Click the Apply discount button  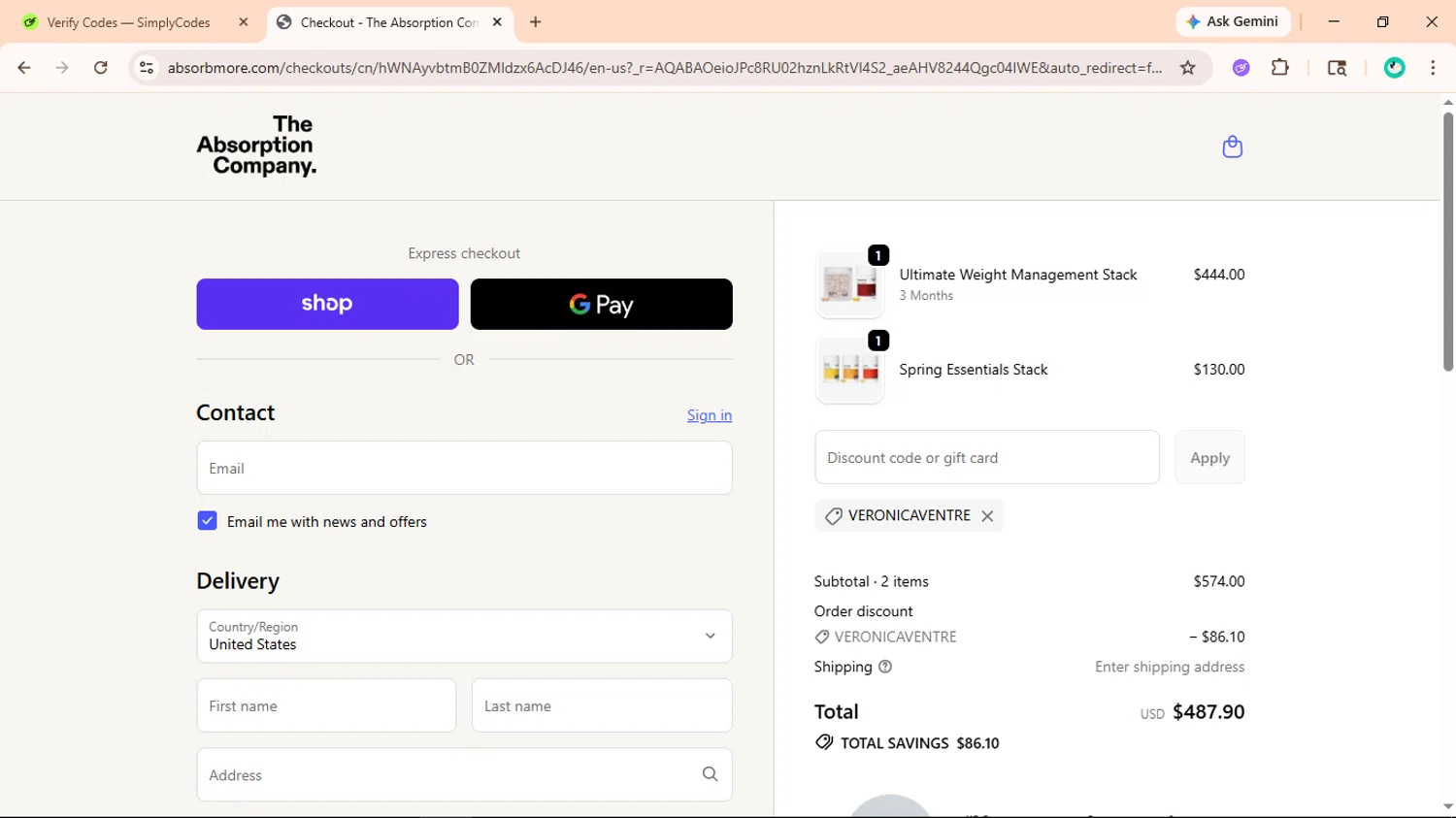[1209, 457]
